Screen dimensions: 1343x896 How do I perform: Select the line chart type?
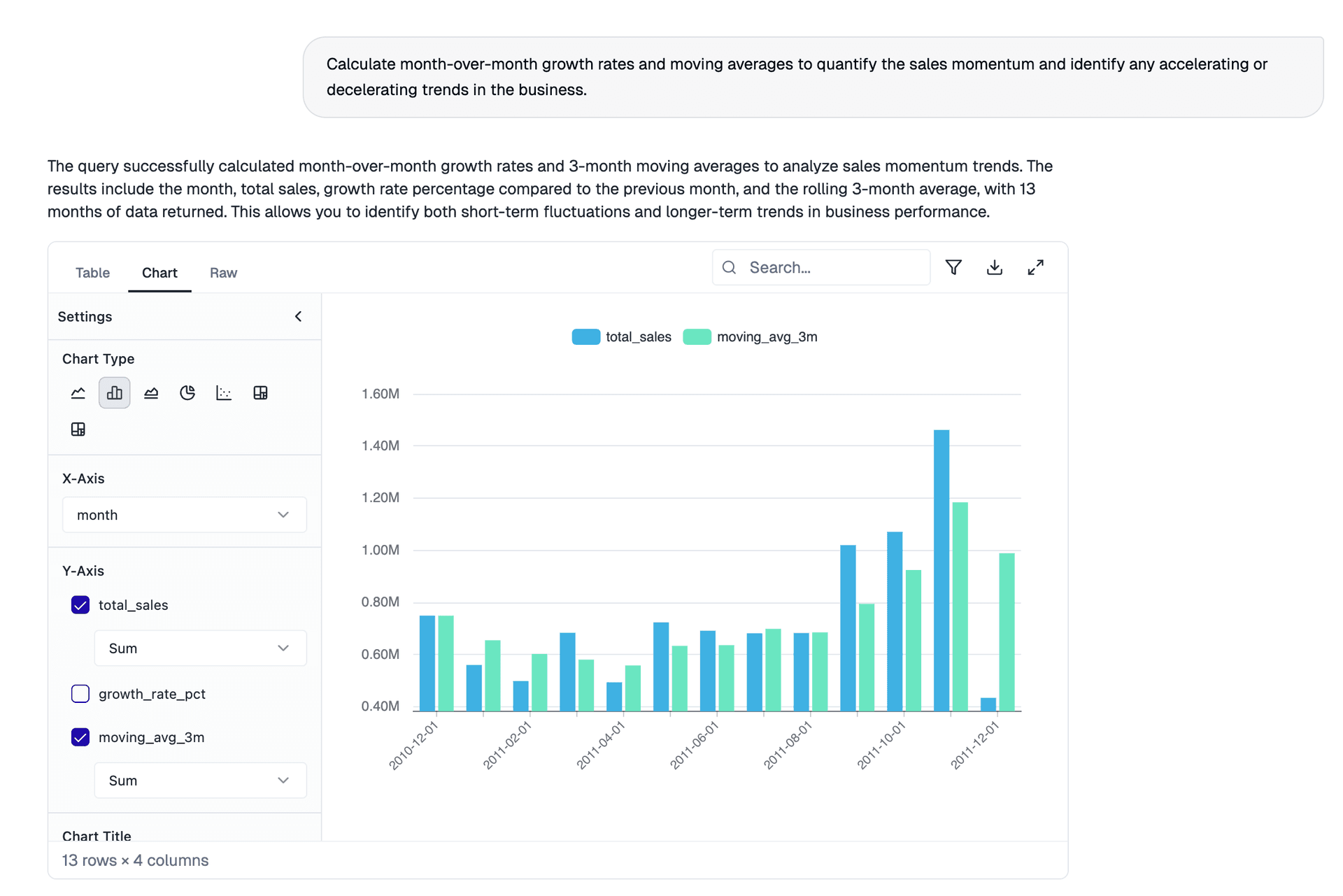pos(78,392)
